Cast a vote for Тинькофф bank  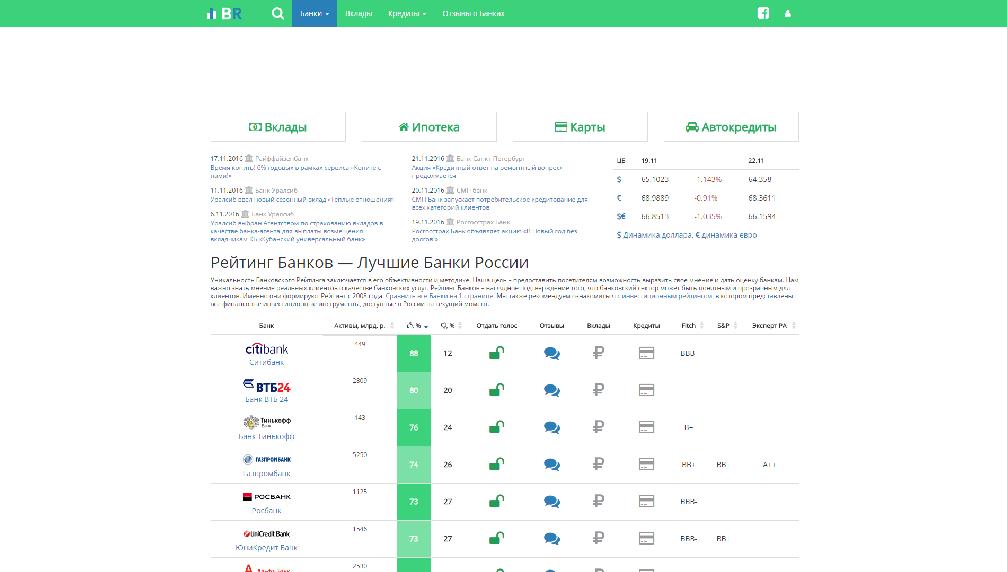point(496,427)
